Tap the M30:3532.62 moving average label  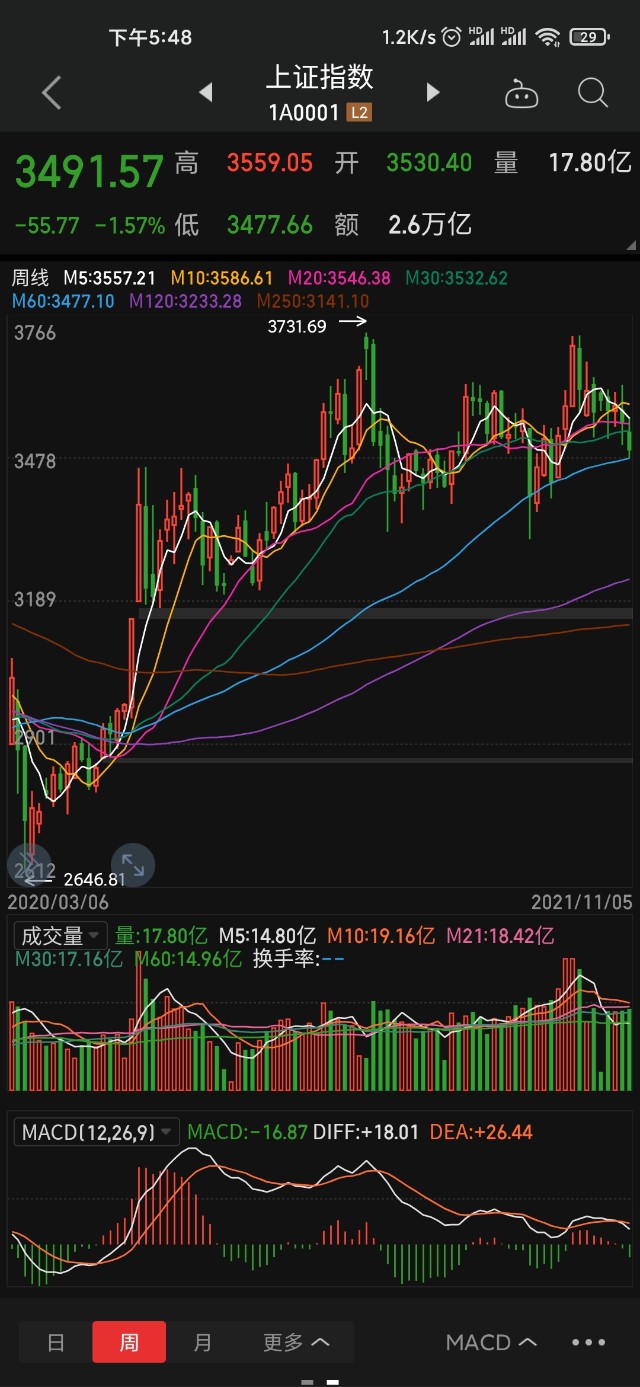(456, 277)
